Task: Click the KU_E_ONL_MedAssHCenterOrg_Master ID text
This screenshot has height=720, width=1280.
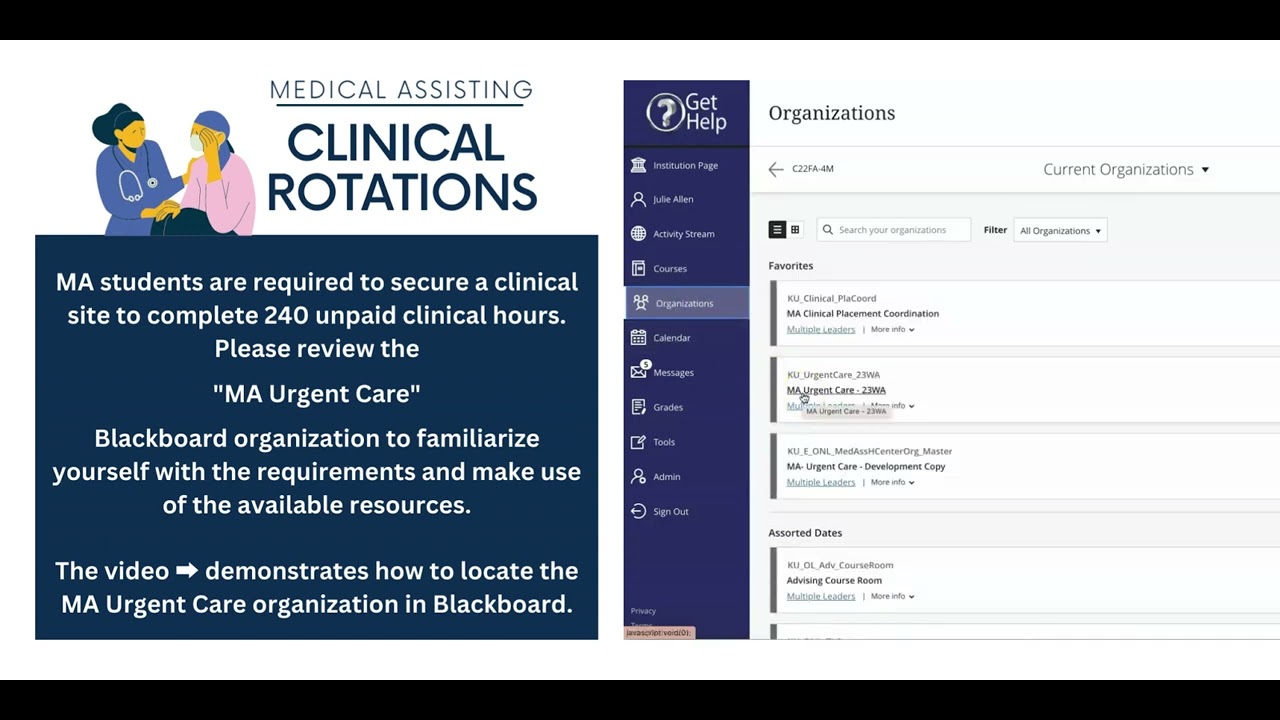Action: pos(869,451)
